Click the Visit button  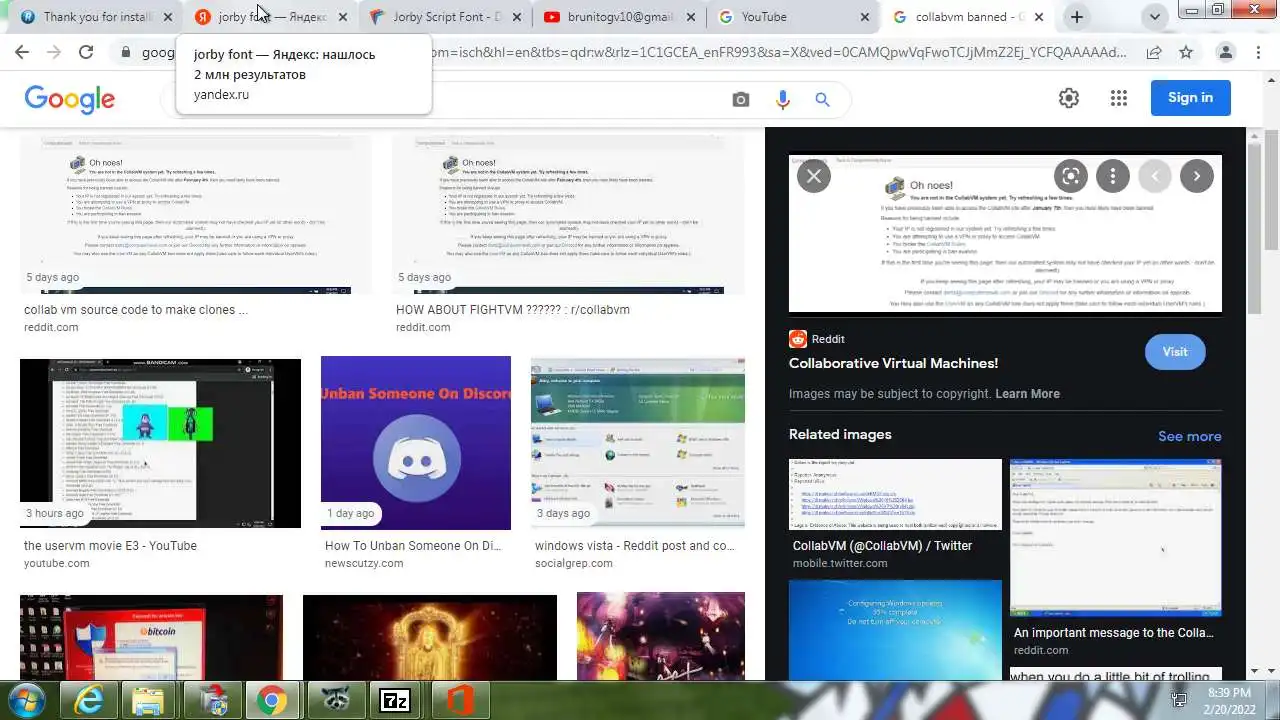pyautogui.click(x=1175, y=352)
